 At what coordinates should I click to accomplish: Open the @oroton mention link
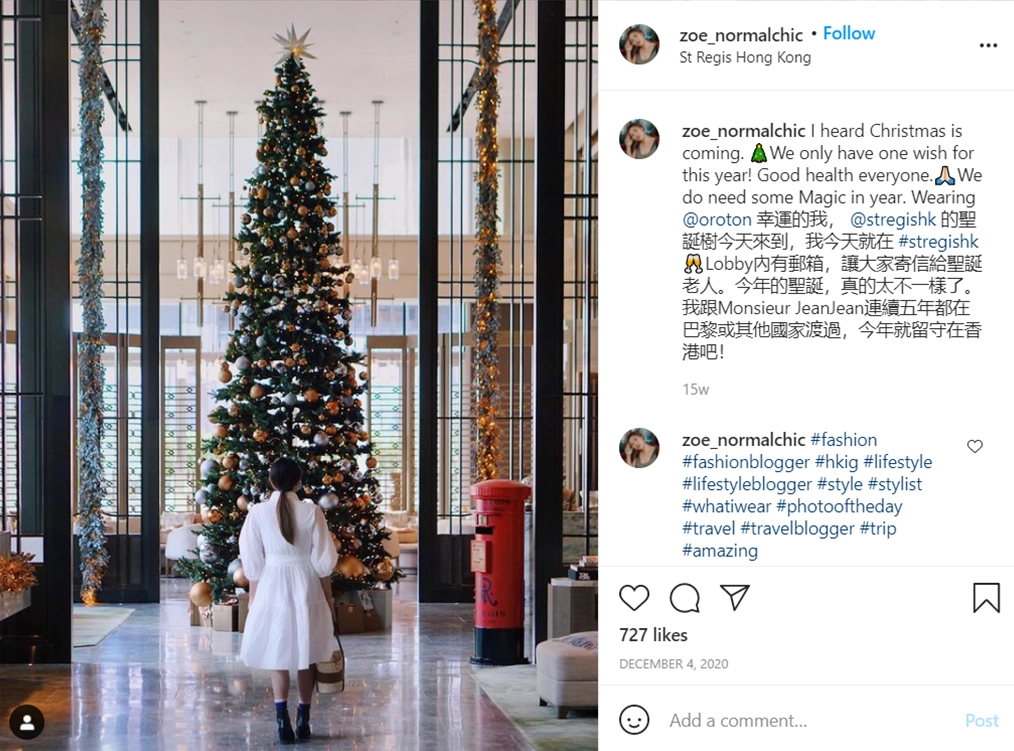point(717,219)
